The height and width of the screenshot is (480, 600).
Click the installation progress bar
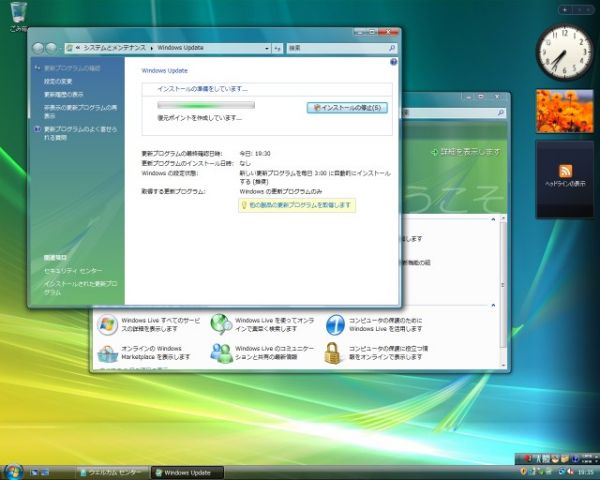click(206, 105)
